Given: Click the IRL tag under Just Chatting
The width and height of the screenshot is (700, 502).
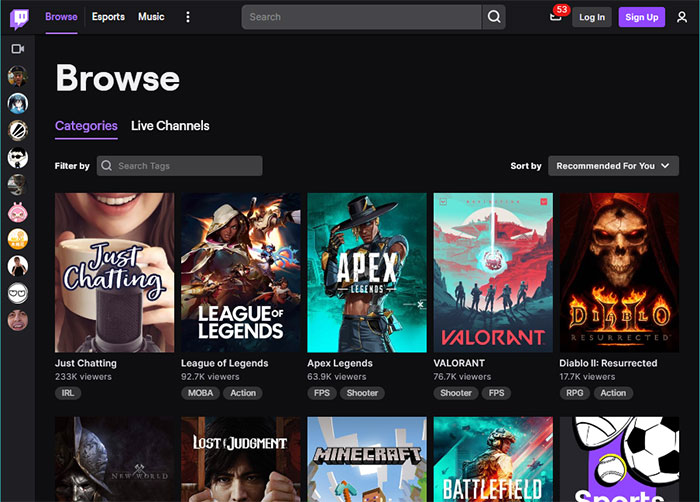Looking at the screenshot, I should click(x=68, y=393).
